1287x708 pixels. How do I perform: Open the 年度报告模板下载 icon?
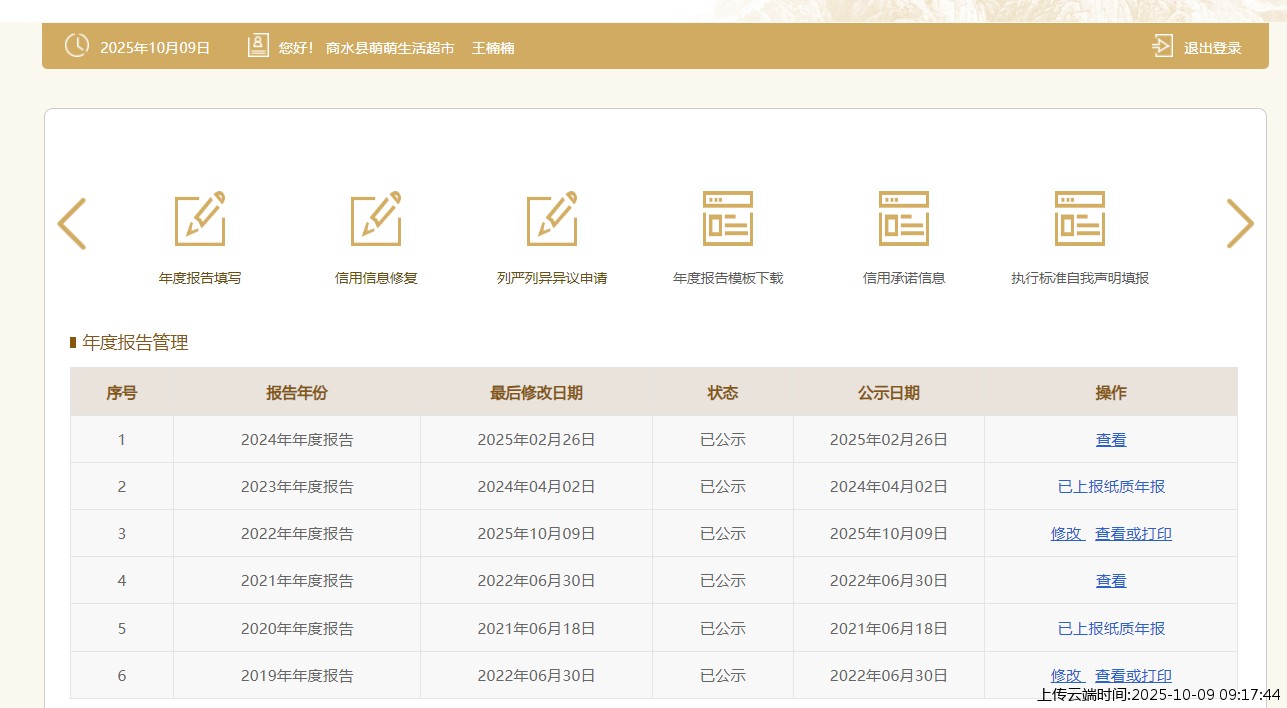pos(728,219)
